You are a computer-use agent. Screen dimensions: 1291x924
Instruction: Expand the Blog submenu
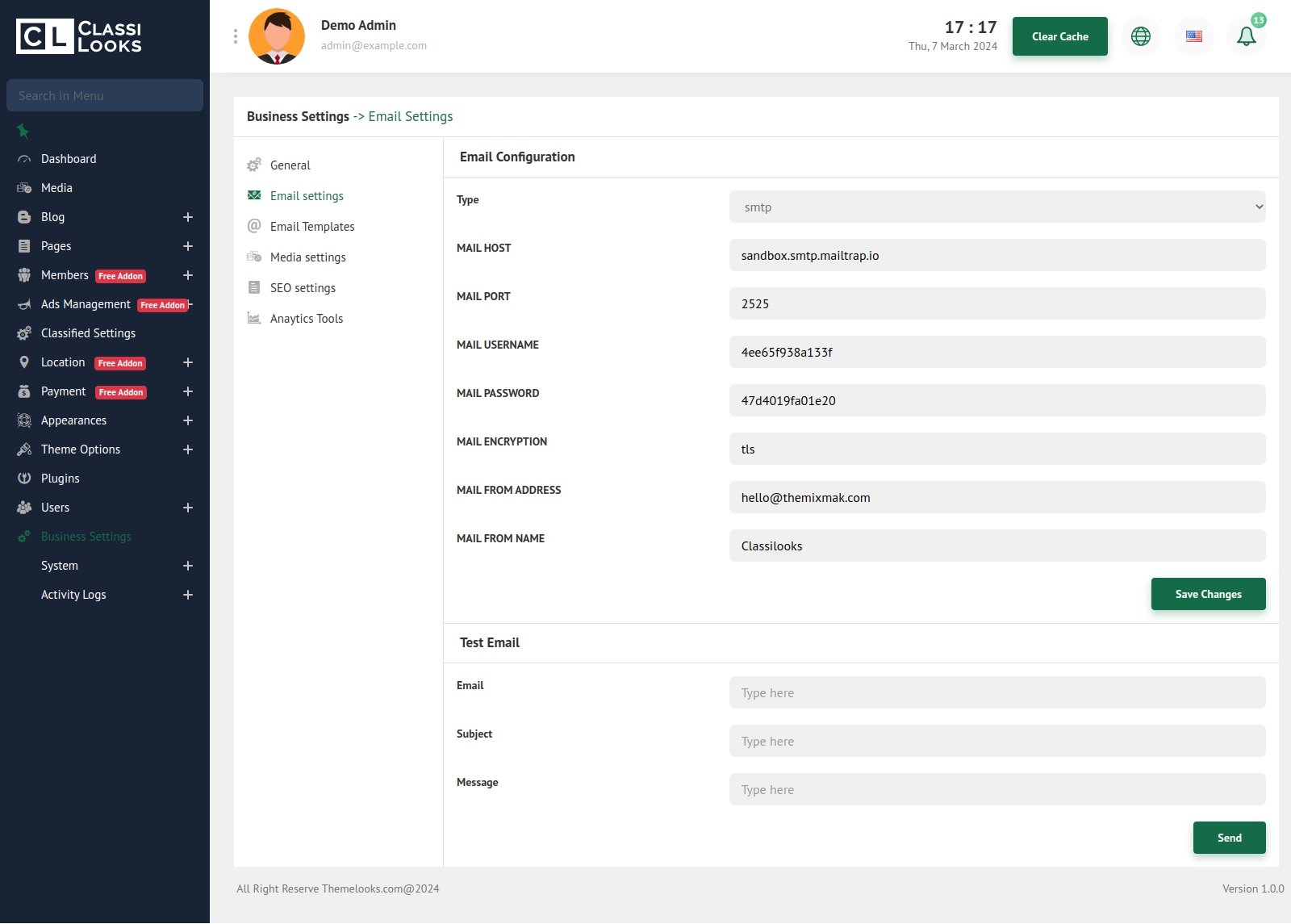tap(187, 217)
